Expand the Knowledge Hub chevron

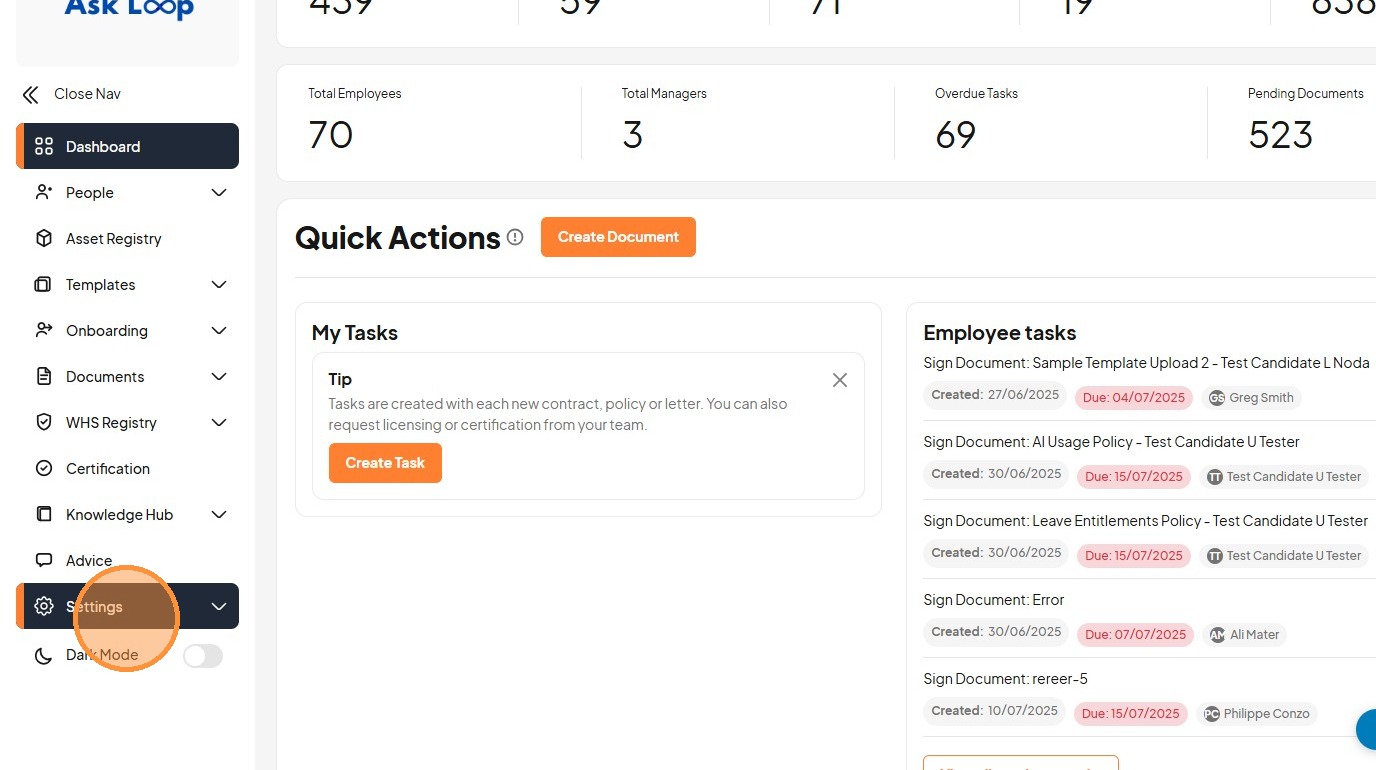click(x=219, y=515)
